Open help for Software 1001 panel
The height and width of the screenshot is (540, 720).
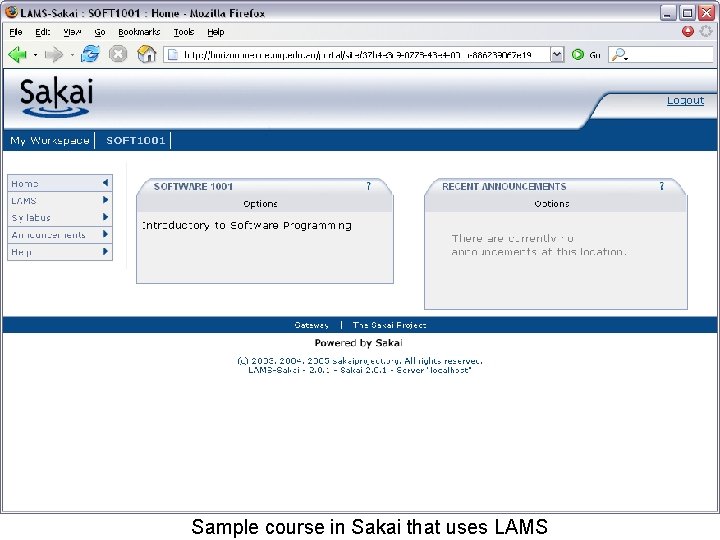[x=368, y=186]
